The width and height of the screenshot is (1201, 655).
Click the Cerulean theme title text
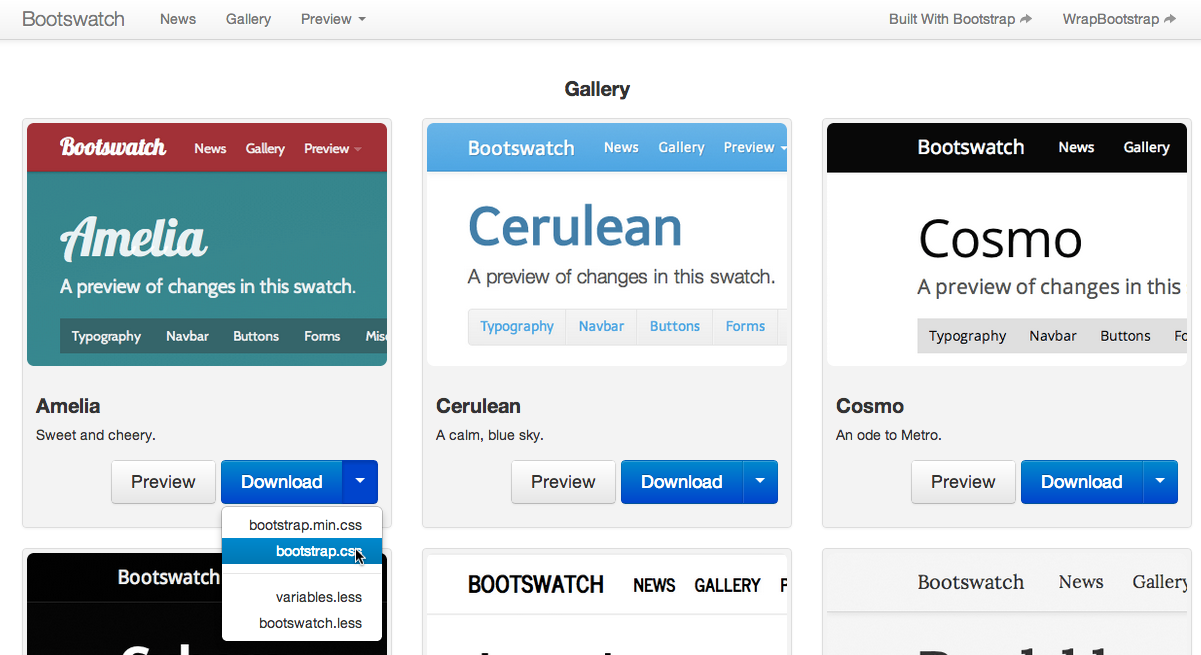[x=478, y=406]
